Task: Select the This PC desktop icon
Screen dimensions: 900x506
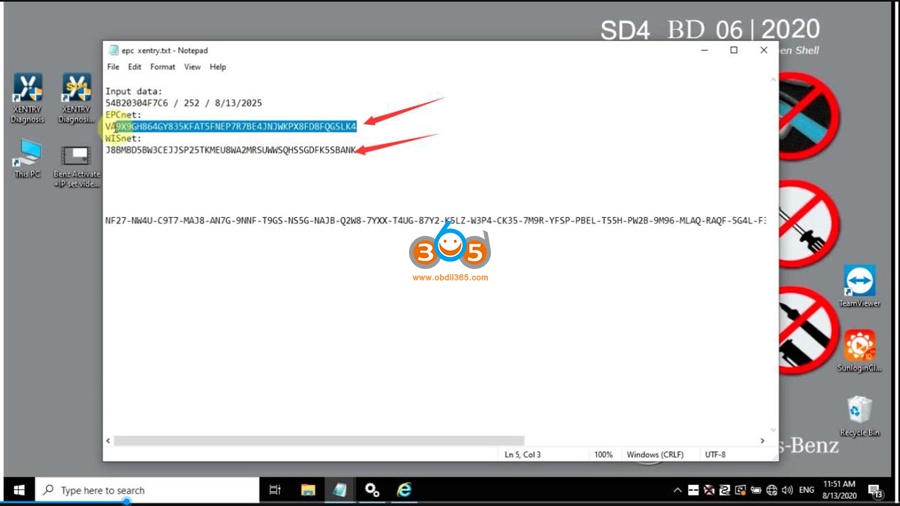Action: pos(27,158)
